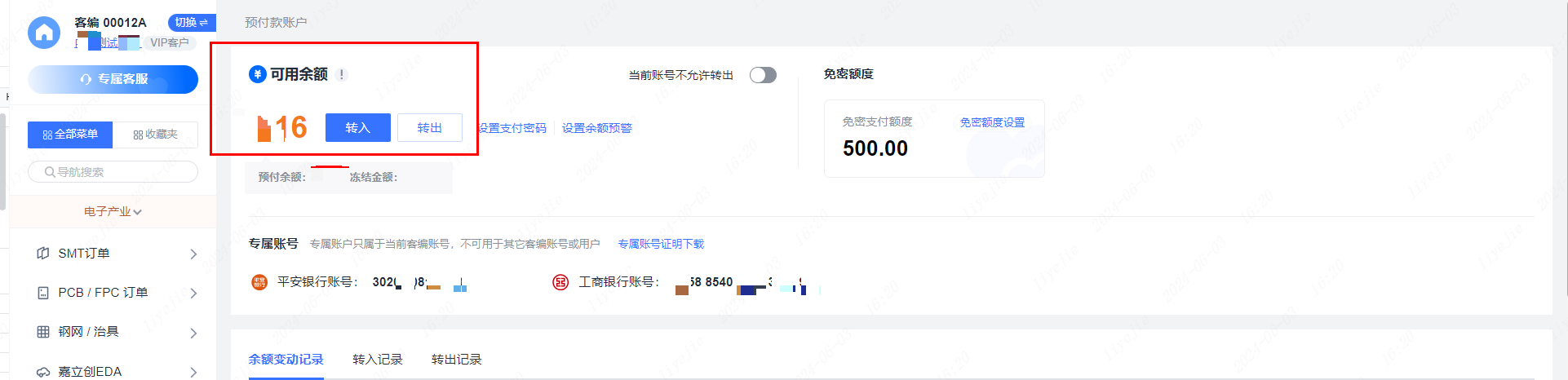Open the 电子产业 dropdown
The height and width of the screenshot is (380, 1568).
[113, 211]
